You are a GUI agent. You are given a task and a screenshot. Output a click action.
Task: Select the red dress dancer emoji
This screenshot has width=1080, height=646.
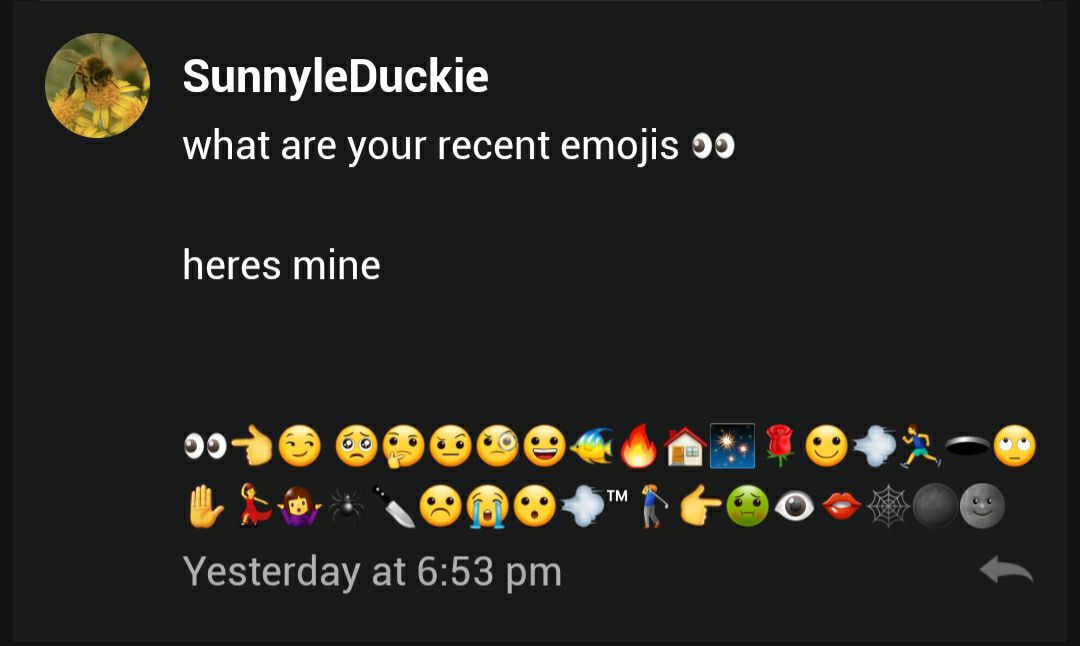252,506
